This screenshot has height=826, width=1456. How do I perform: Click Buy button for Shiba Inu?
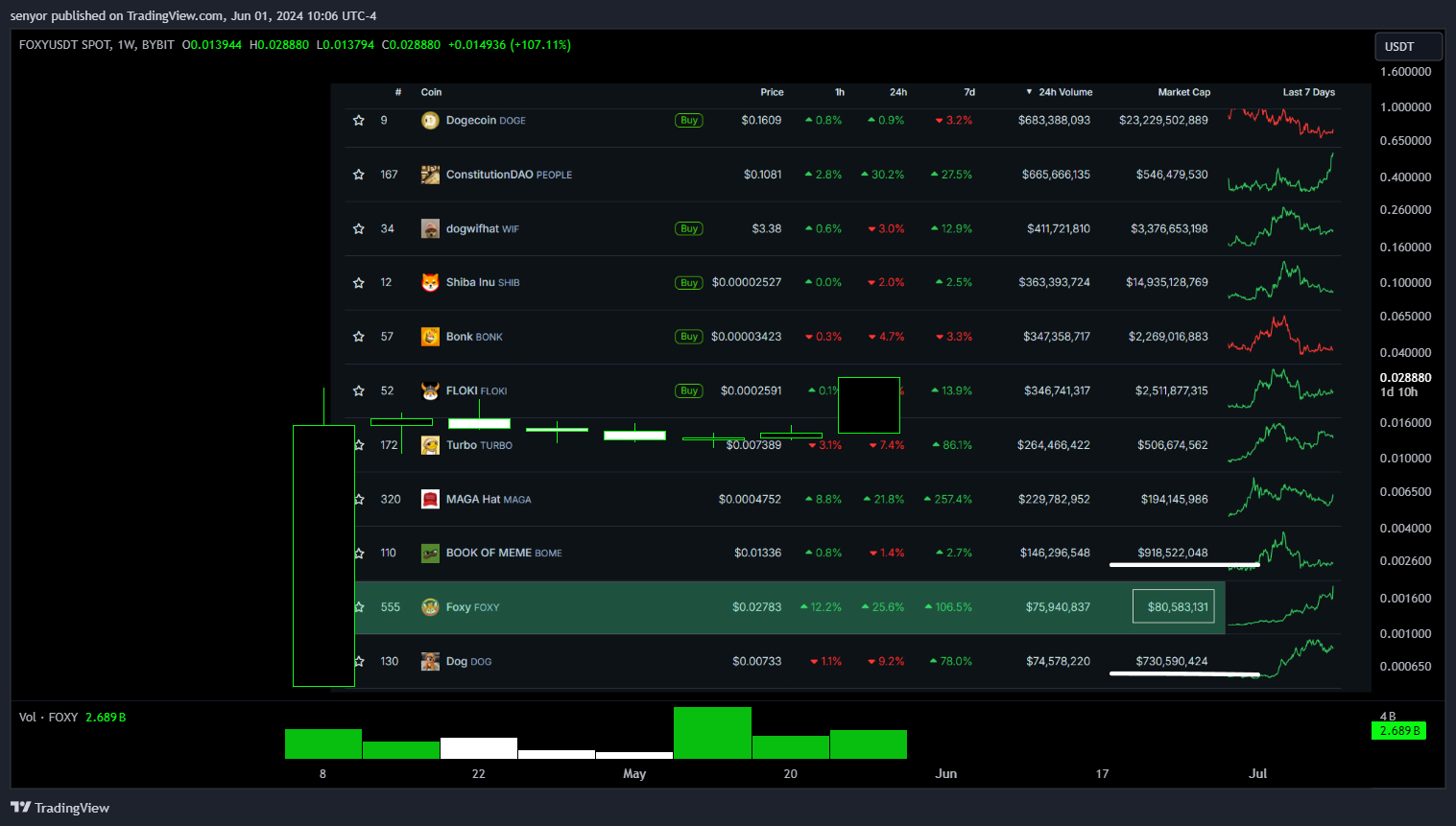tap(689, 283)
